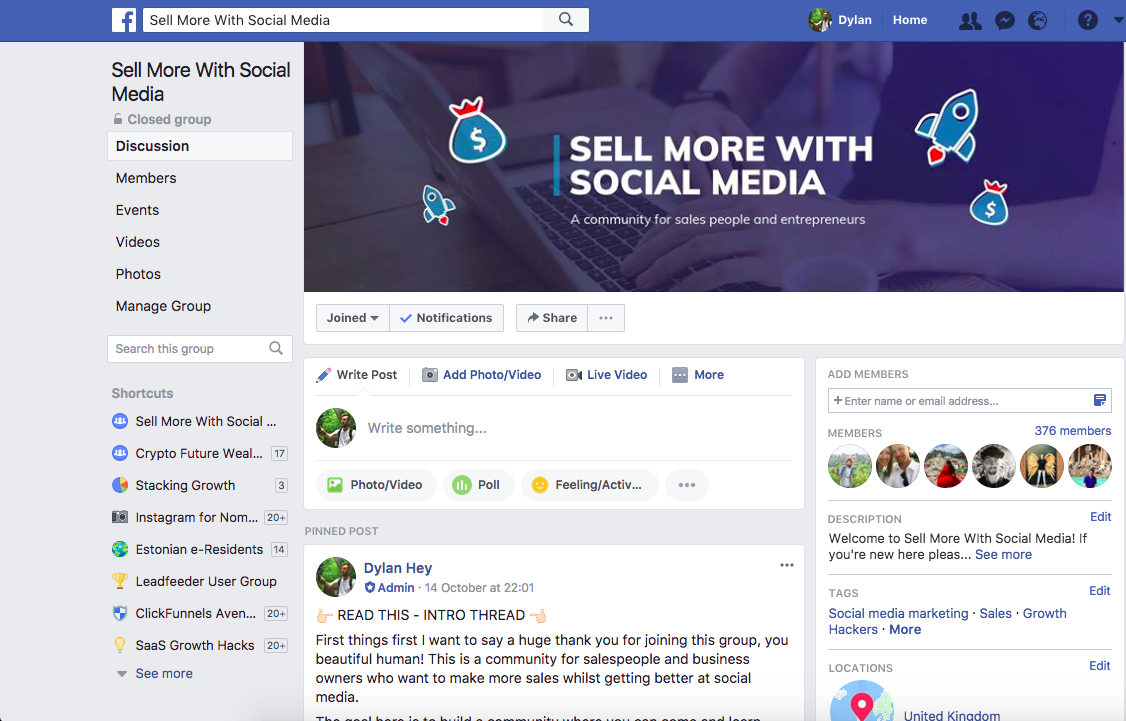The height and width of the screenshot is (721, 1126).
Task: Toggle group Notifications checkmark button
Action: (x=447, y=318)
